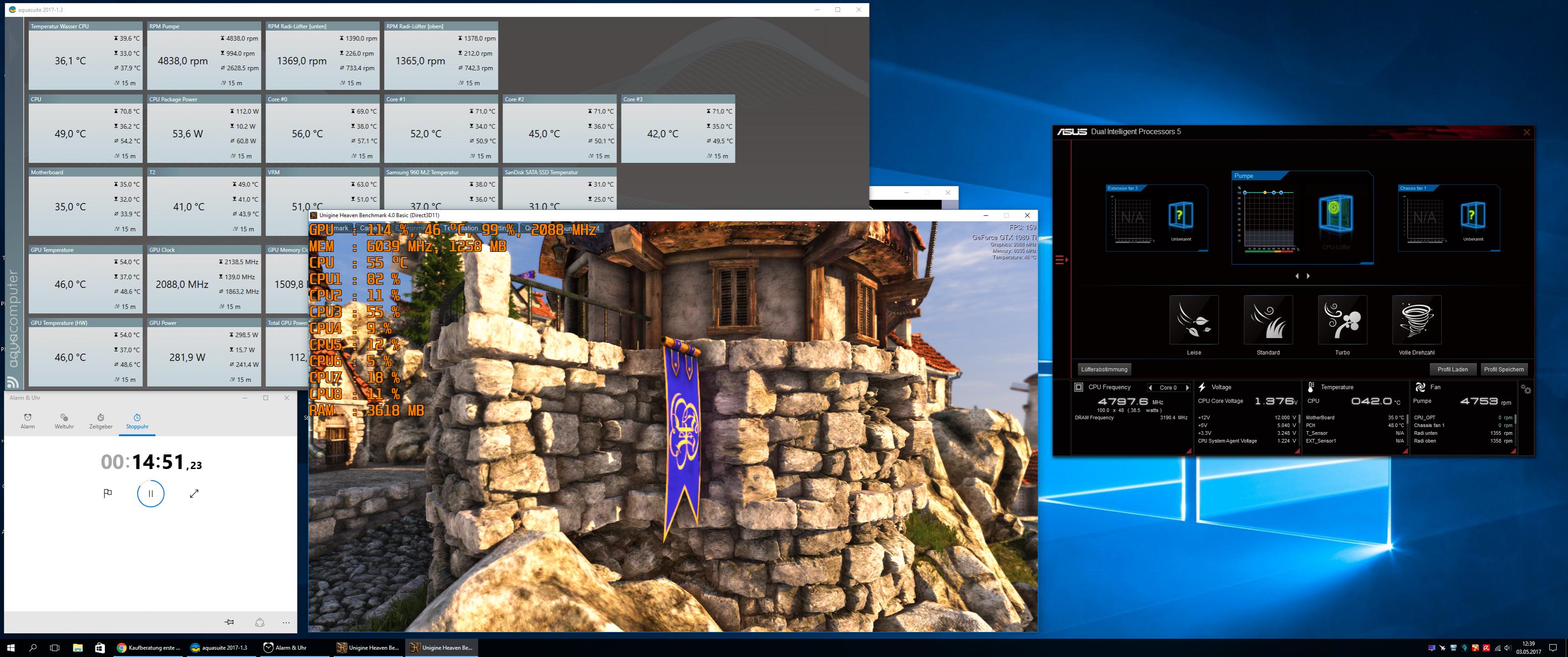Expand the ASUS red side menu
1568x657 pixels.
point(1061,260)
